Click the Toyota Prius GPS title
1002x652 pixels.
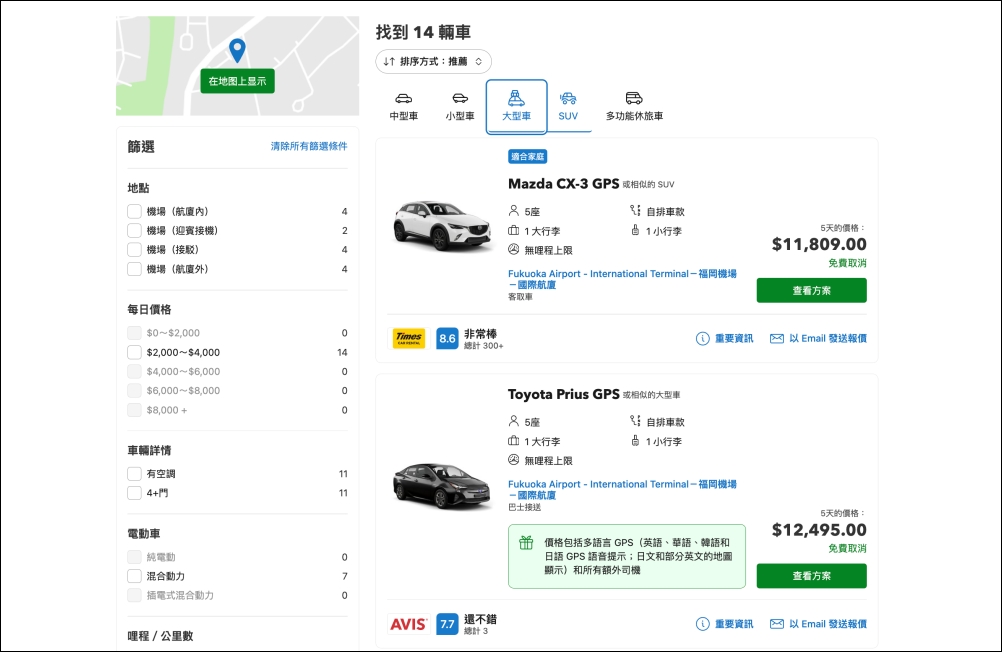tap(564, 394)
